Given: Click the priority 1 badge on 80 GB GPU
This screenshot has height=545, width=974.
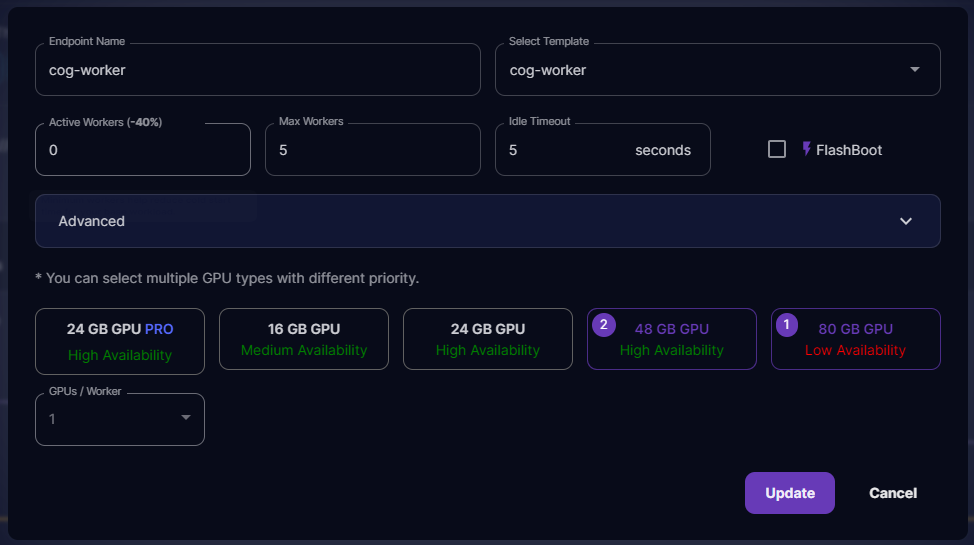Looking at the screenshot, I should click(787, 325).
